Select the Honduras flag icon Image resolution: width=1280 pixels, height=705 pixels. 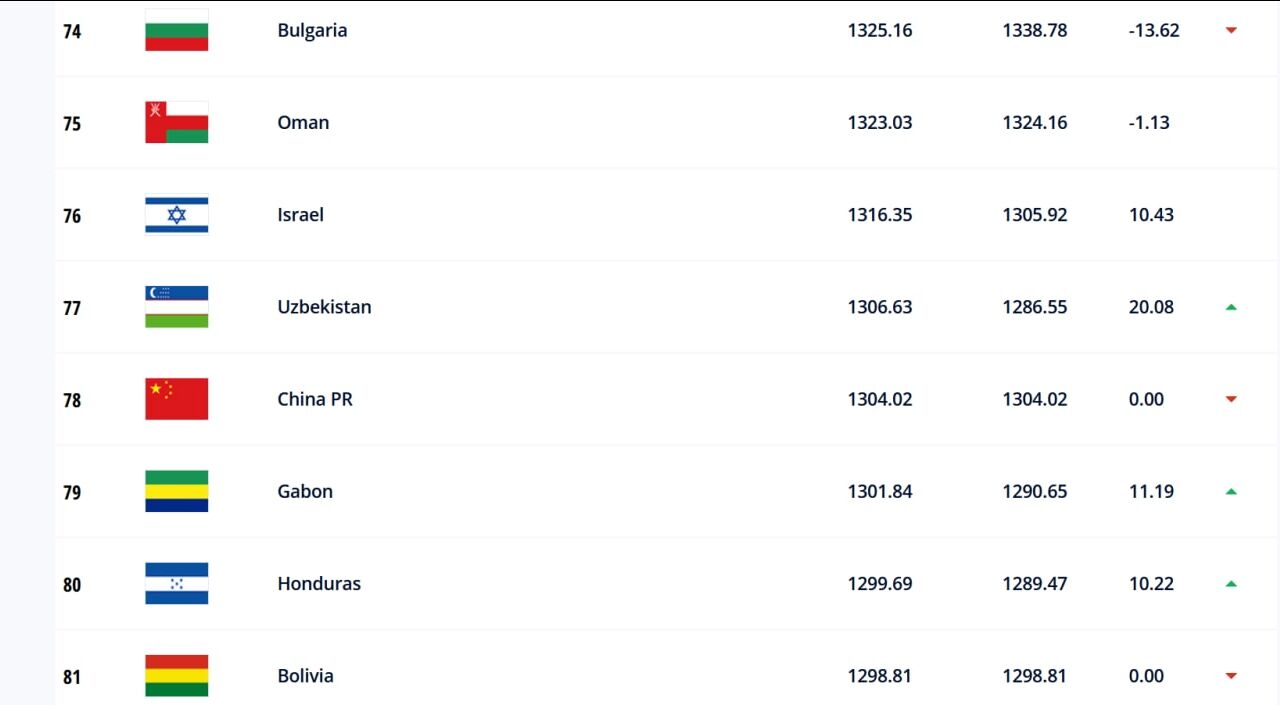(x=176, y=583)
